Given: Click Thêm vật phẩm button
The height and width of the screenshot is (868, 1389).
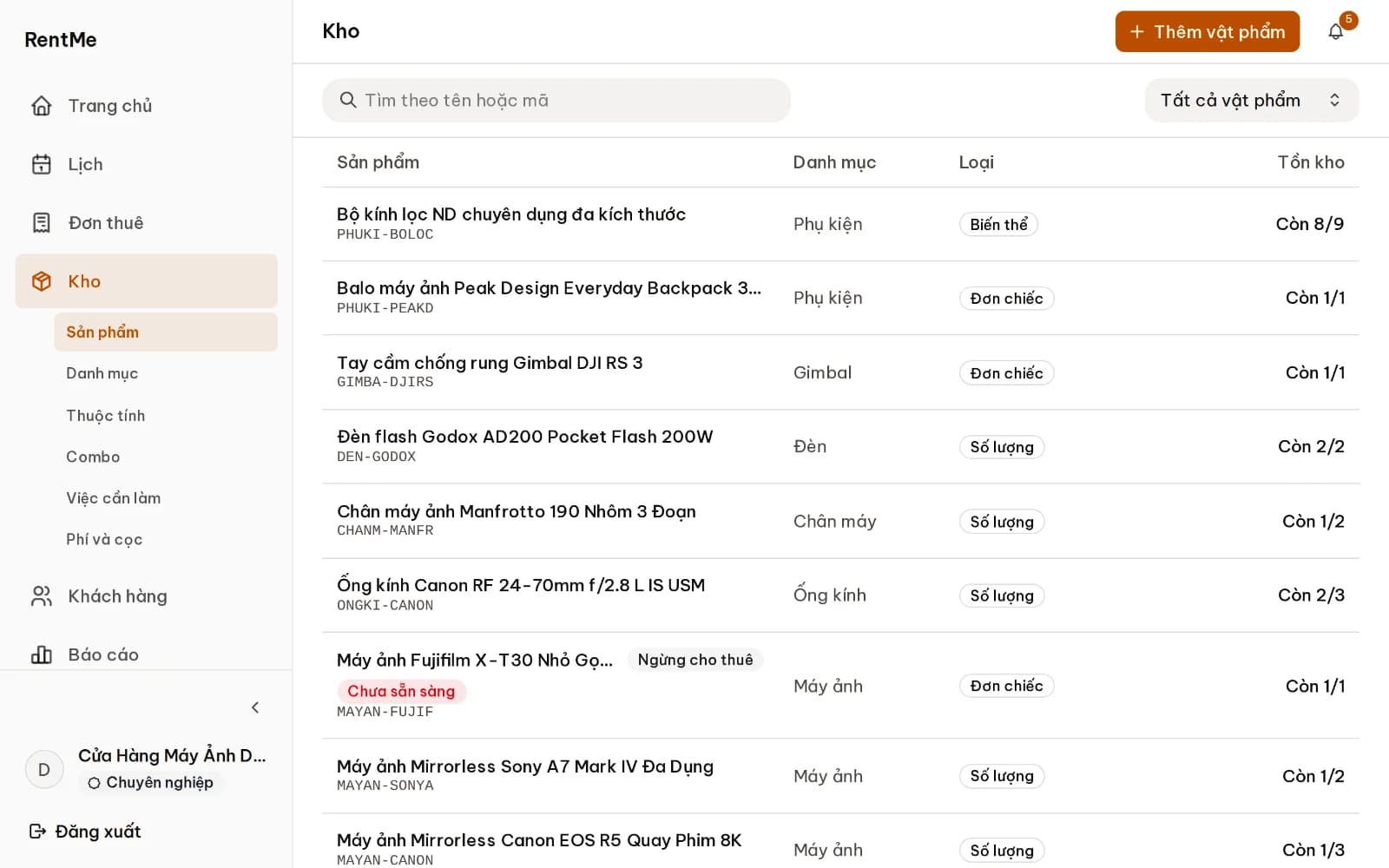Looking at the screenshot, I should point(1207,32).
